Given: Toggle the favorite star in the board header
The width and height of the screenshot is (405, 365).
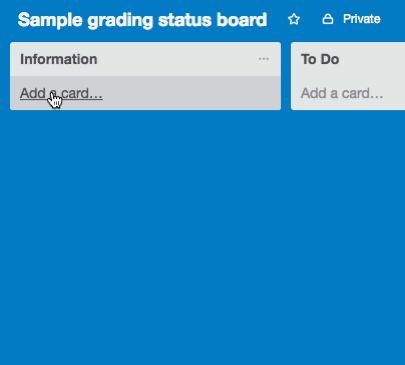Looking at the screenshot, I should 294,19.
